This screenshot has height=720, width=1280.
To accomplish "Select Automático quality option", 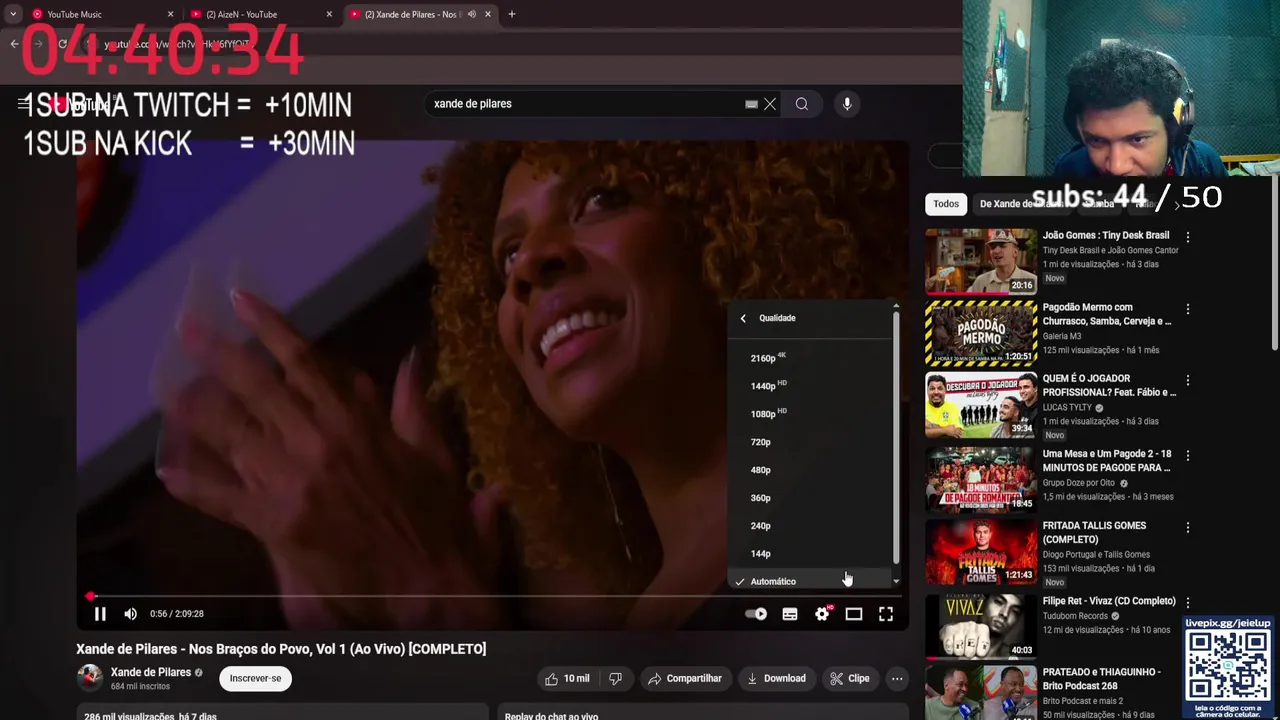I will [x=810, y=581].
